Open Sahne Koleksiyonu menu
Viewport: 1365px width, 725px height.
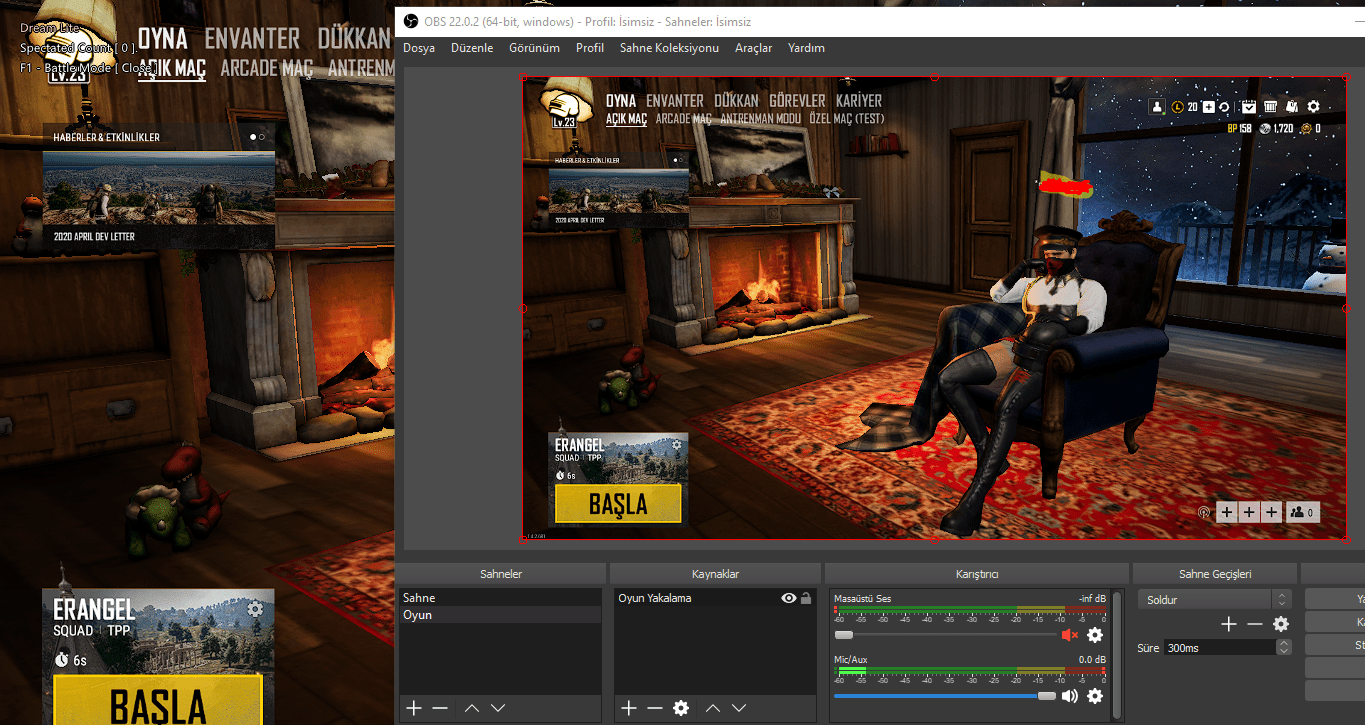669,48
